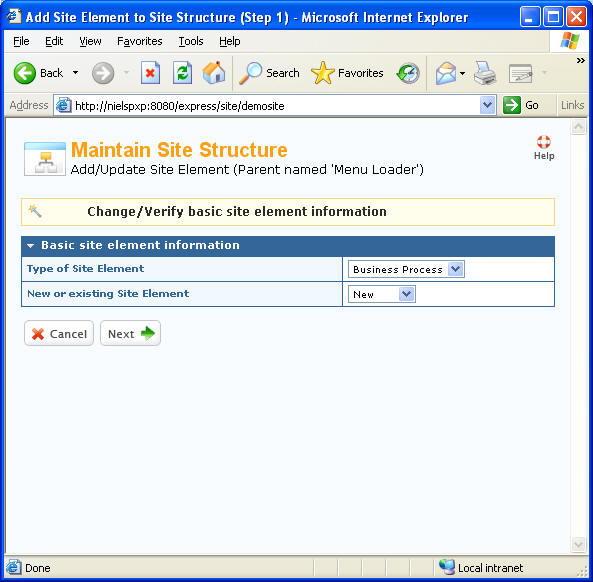The height and width of the screenshot is (582, 593).
Task: Click the Go button
Action: click(521, 105)
